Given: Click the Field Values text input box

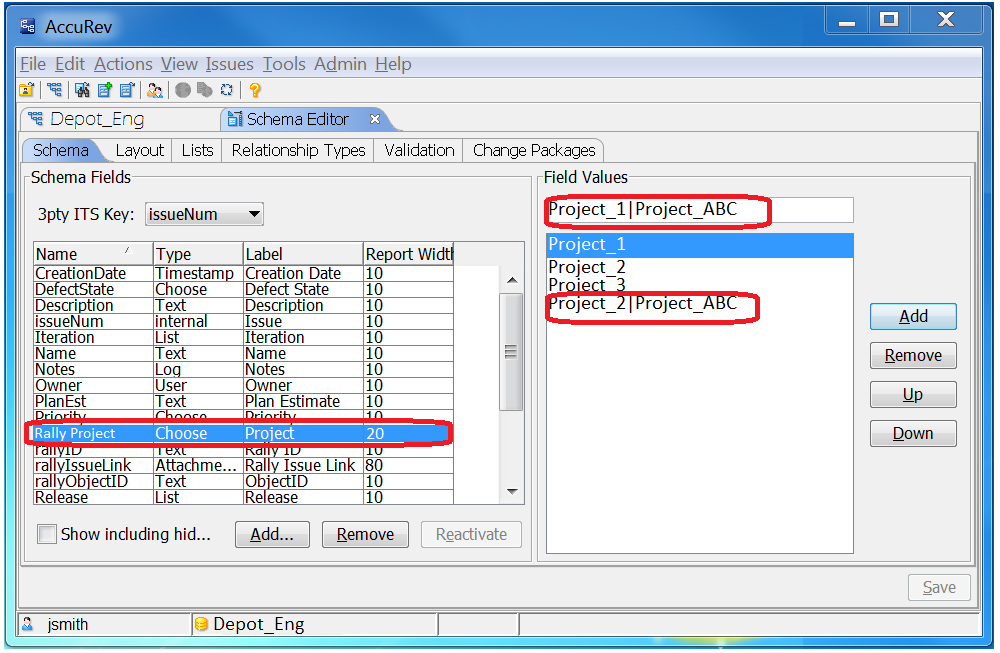Looking at the screenshot, I should (x=700, y=210).
